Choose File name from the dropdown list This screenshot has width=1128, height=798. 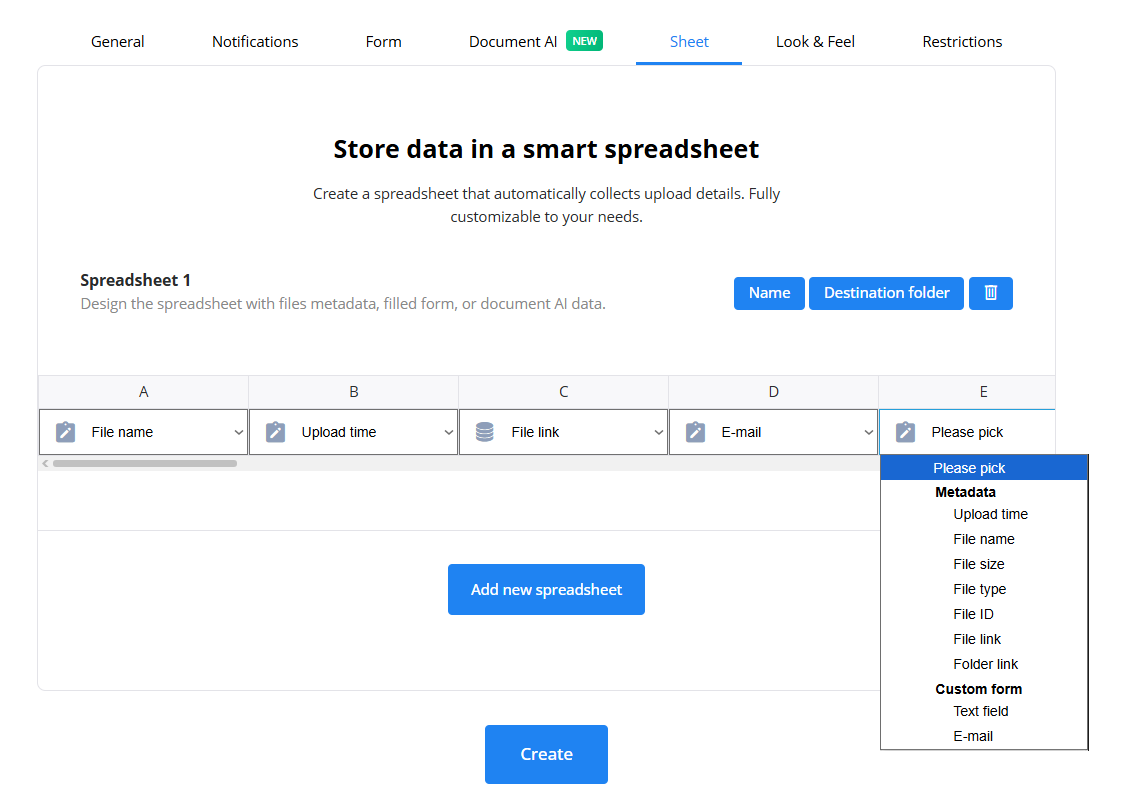pyautogui.click(x=983, y=539)
